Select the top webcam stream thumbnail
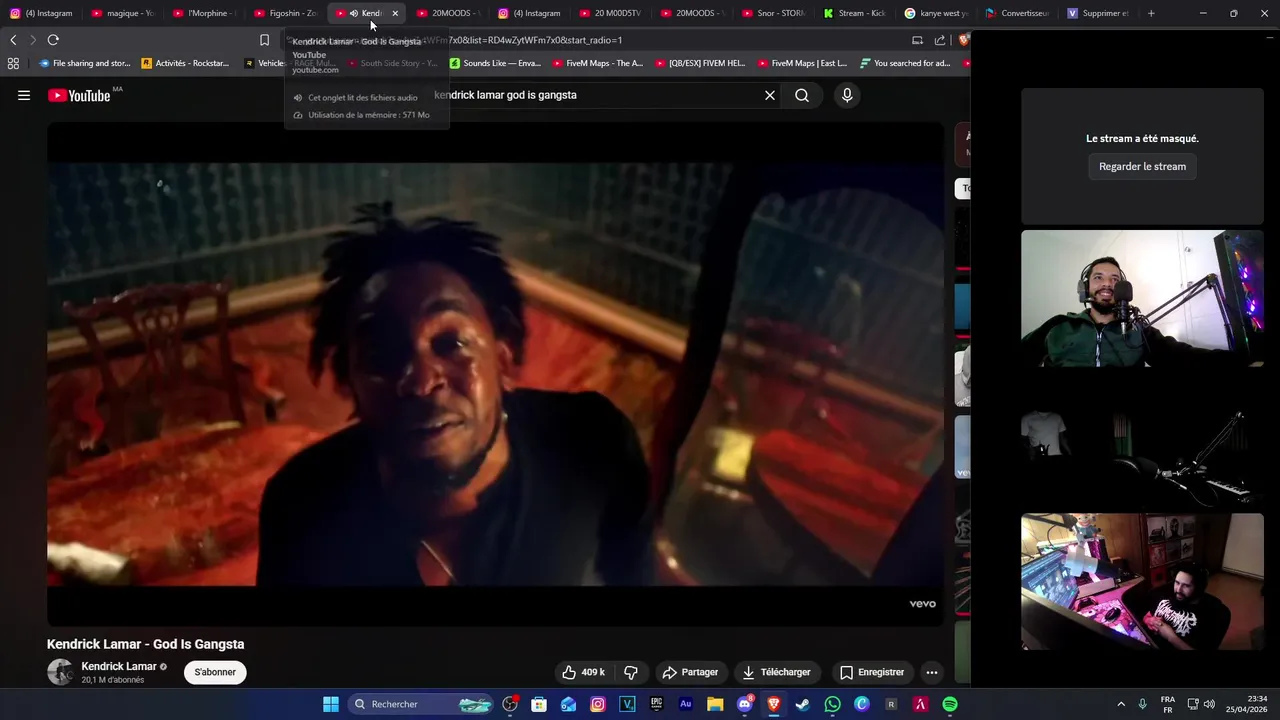1280x720 pixels. (x=1142, y=298)
